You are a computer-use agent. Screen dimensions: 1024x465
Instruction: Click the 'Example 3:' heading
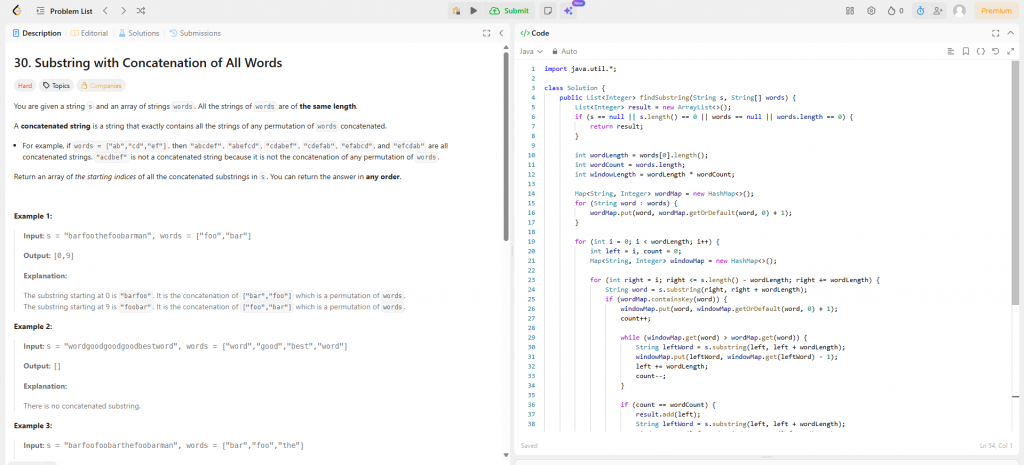(x=33, y=425)
